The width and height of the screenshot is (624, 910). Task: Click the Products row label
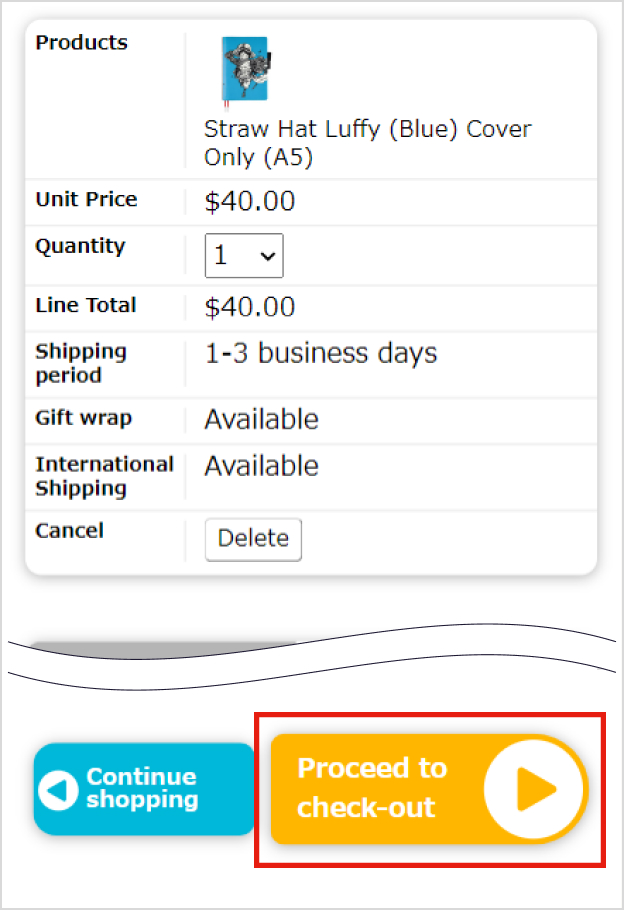click(82, 43)
